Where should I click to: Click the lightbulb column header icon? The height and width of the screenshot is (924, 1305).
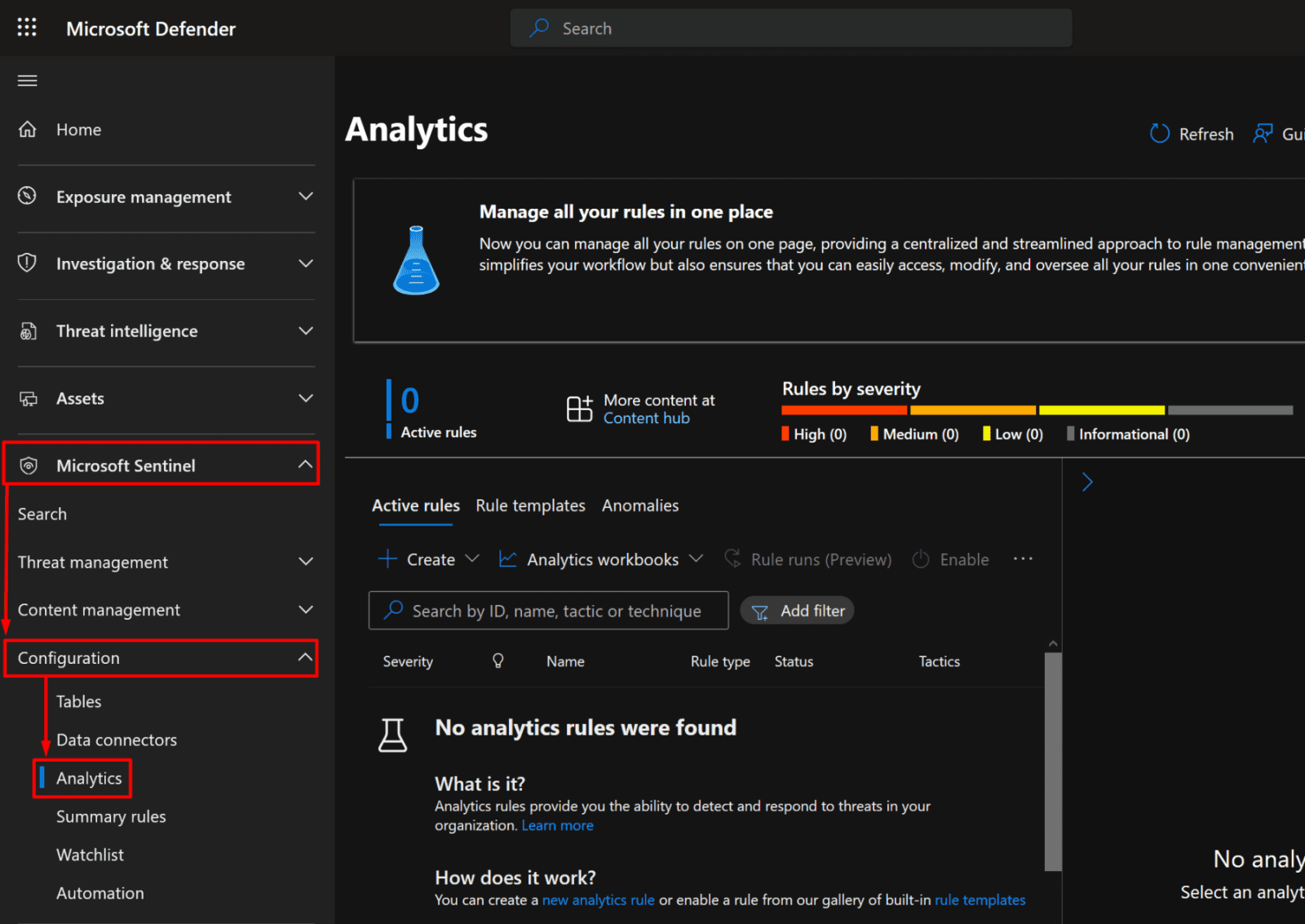point(498,661)
